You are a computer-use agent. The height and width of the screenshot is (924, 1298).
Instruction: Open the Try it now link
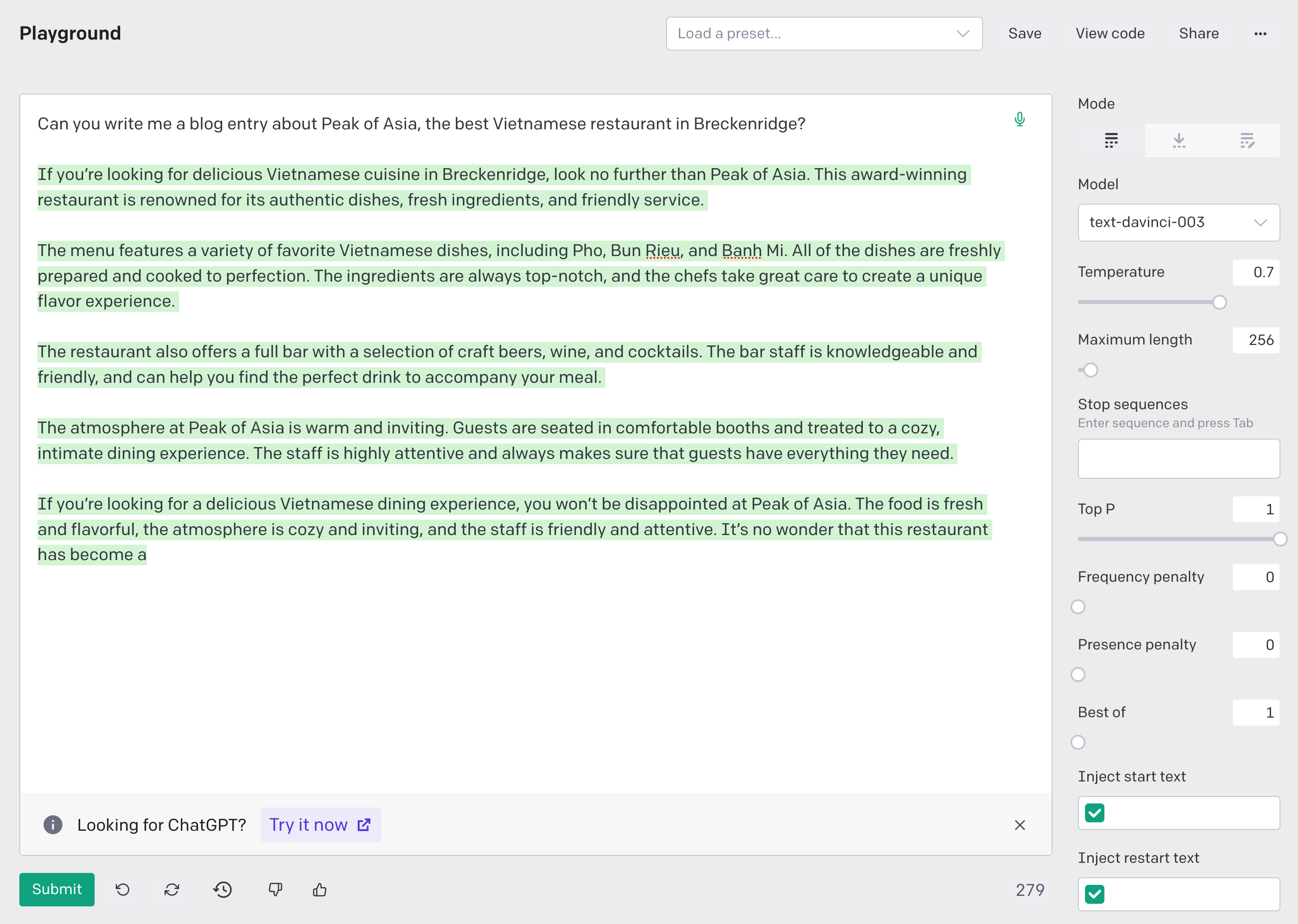pos(320,825)
